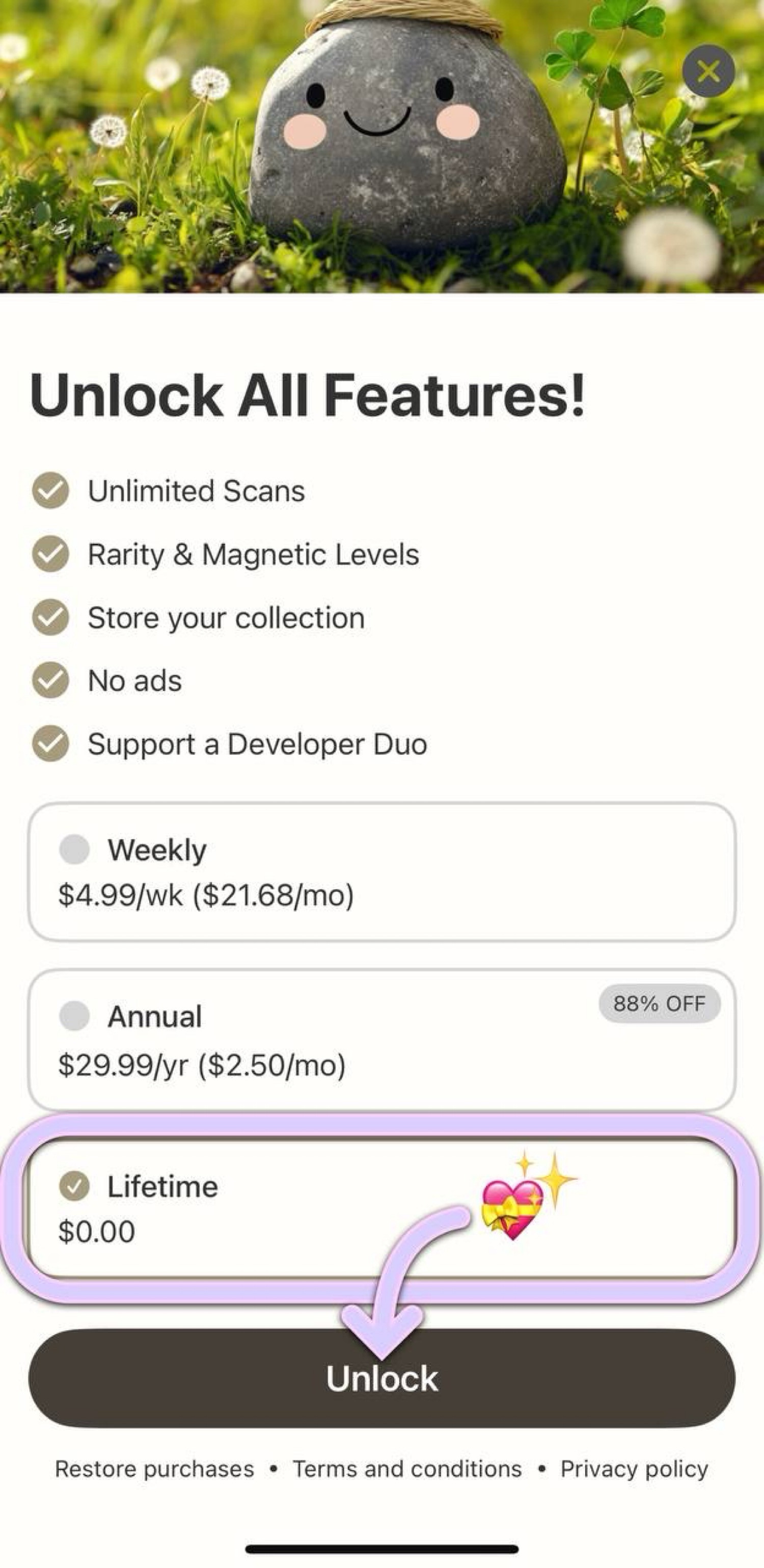Click the Unlimited Scans checkmark icon
The width and height of the screenshot is (764, 1568).
(50, 490)
